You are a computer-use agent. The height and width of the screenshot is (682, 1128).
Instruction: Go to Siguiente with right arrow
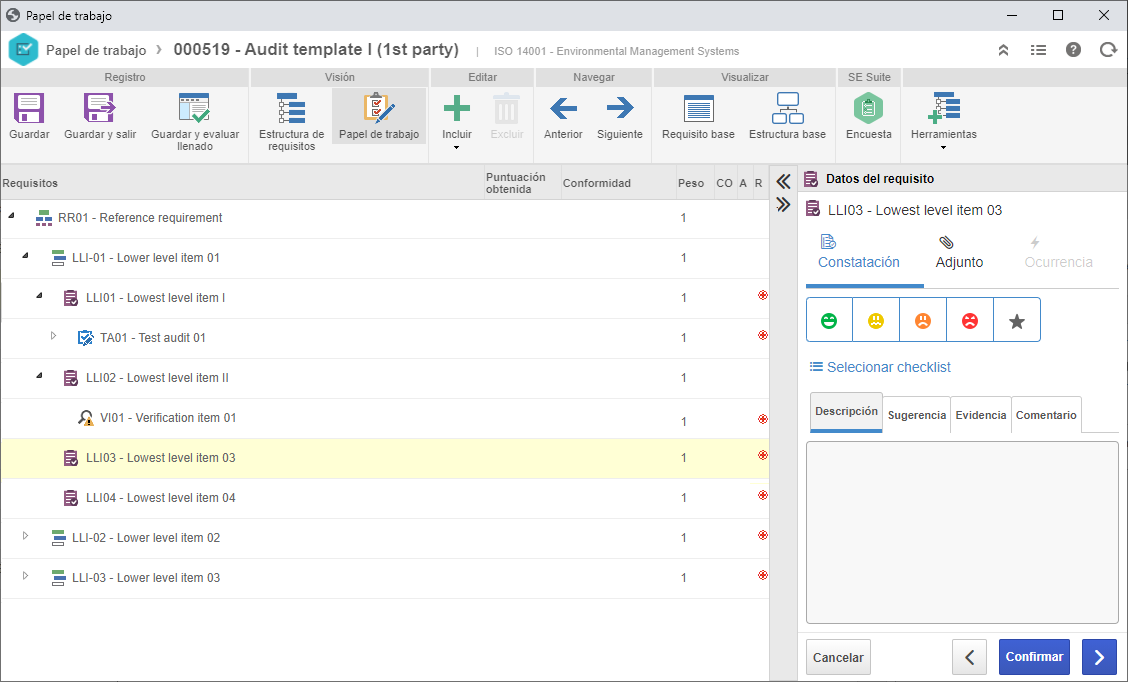click(x=619, y=109)
